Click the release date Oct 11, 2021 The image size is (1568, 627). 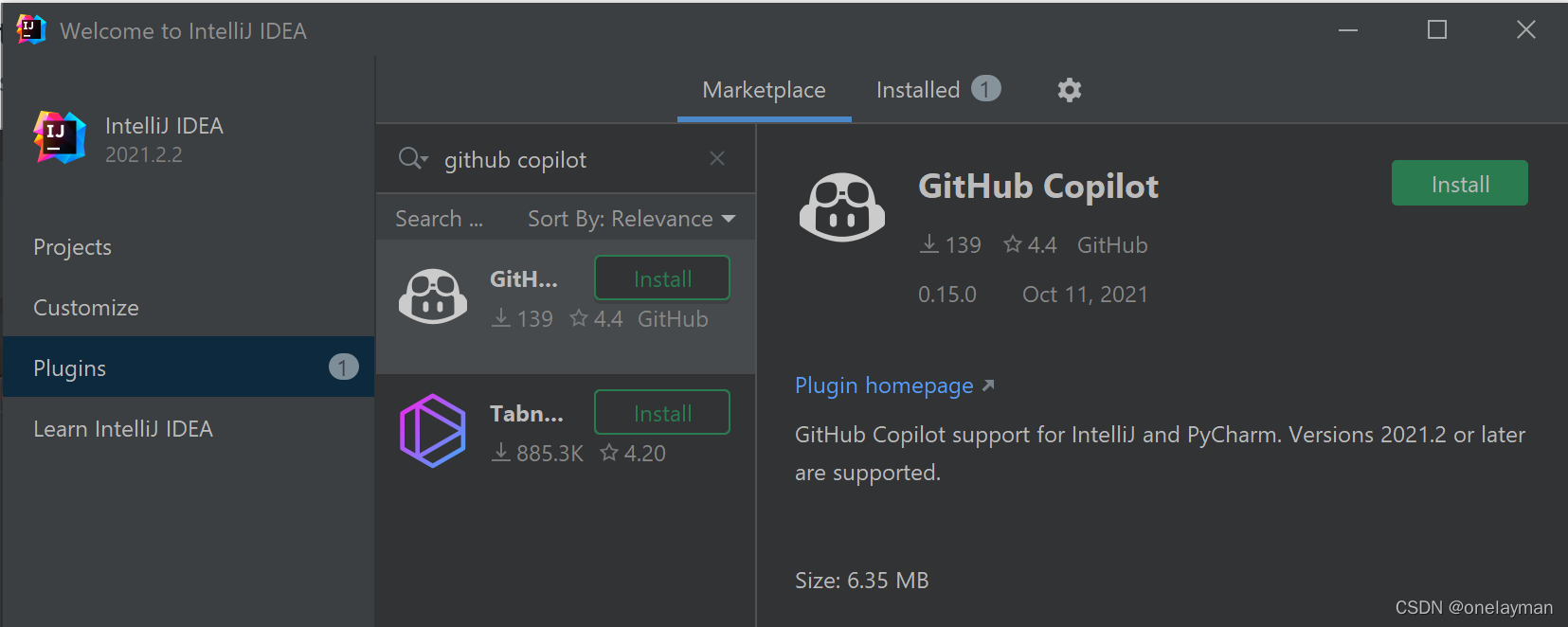[x=1085, y=295]
